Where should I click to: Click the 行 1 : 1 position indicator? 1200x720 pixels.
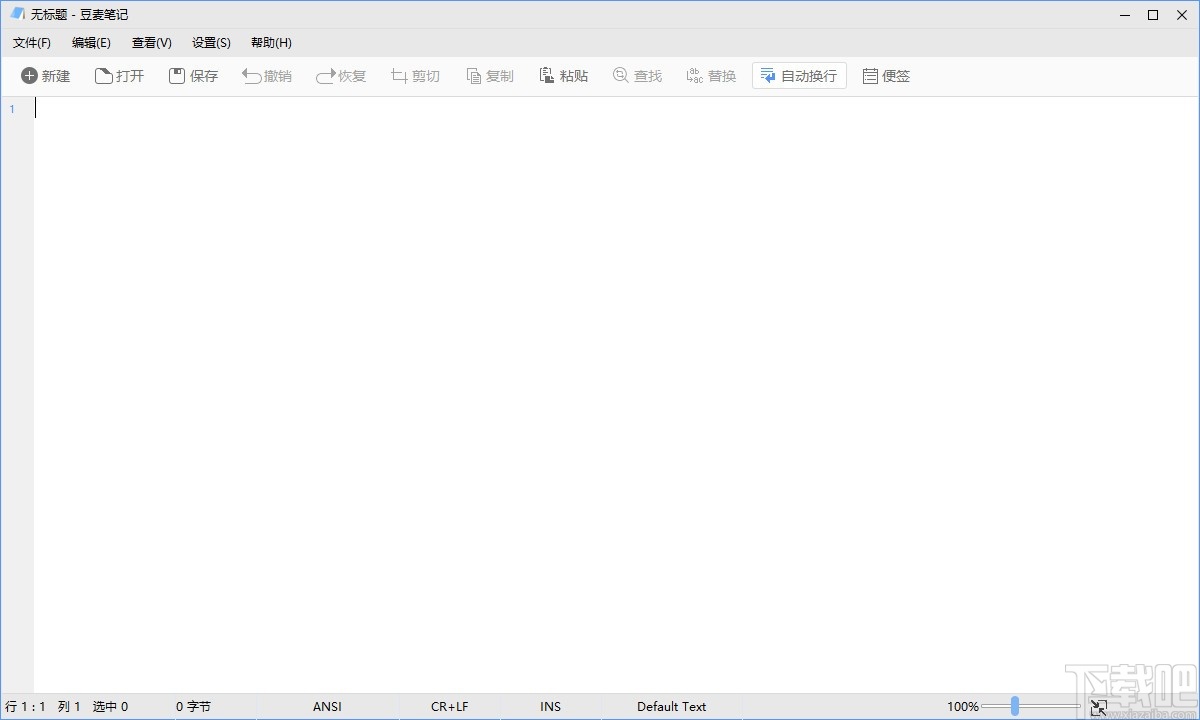click(x=26, y=707)
